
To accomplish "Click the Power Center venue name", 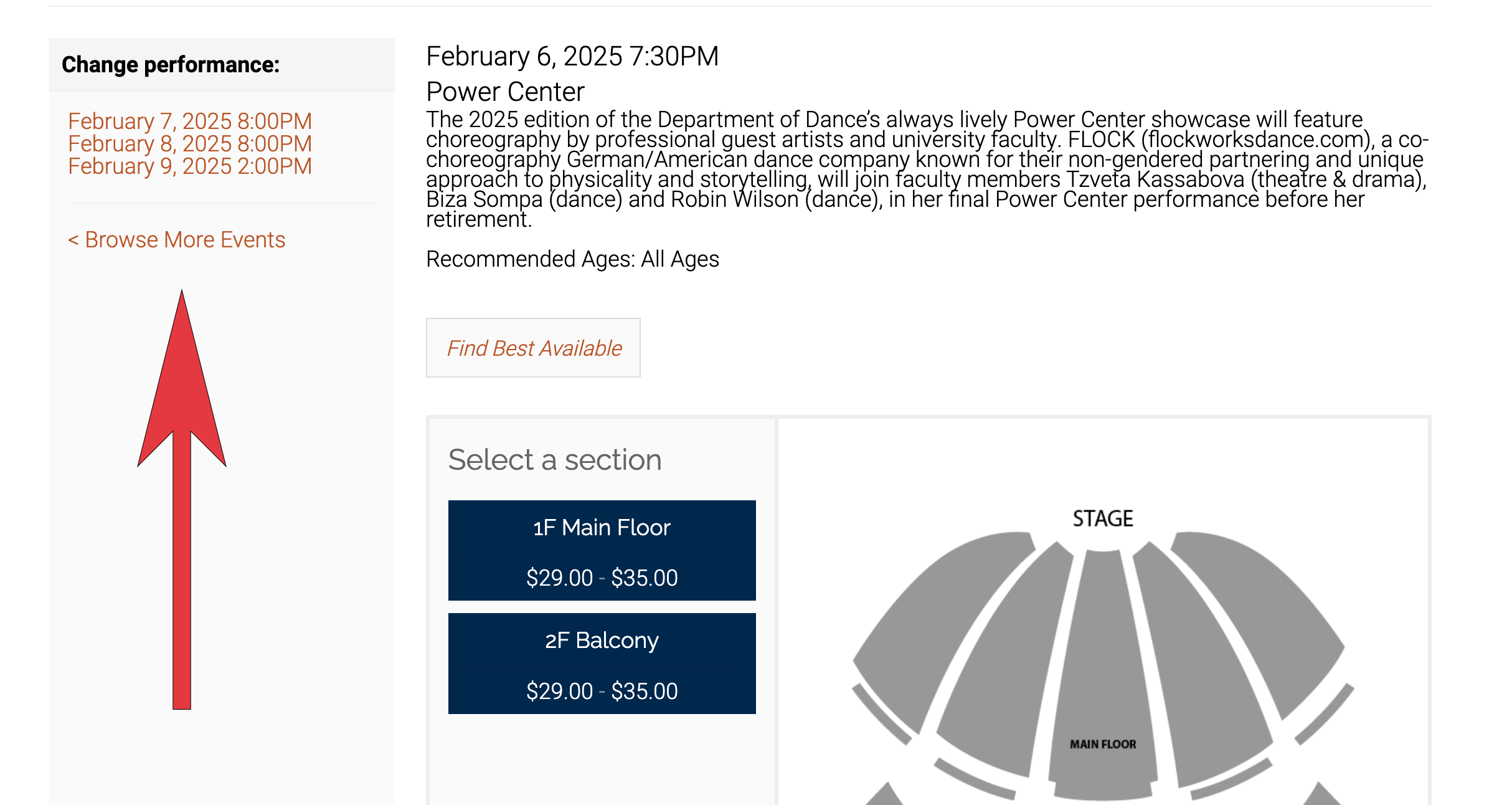I will point(505,92).
